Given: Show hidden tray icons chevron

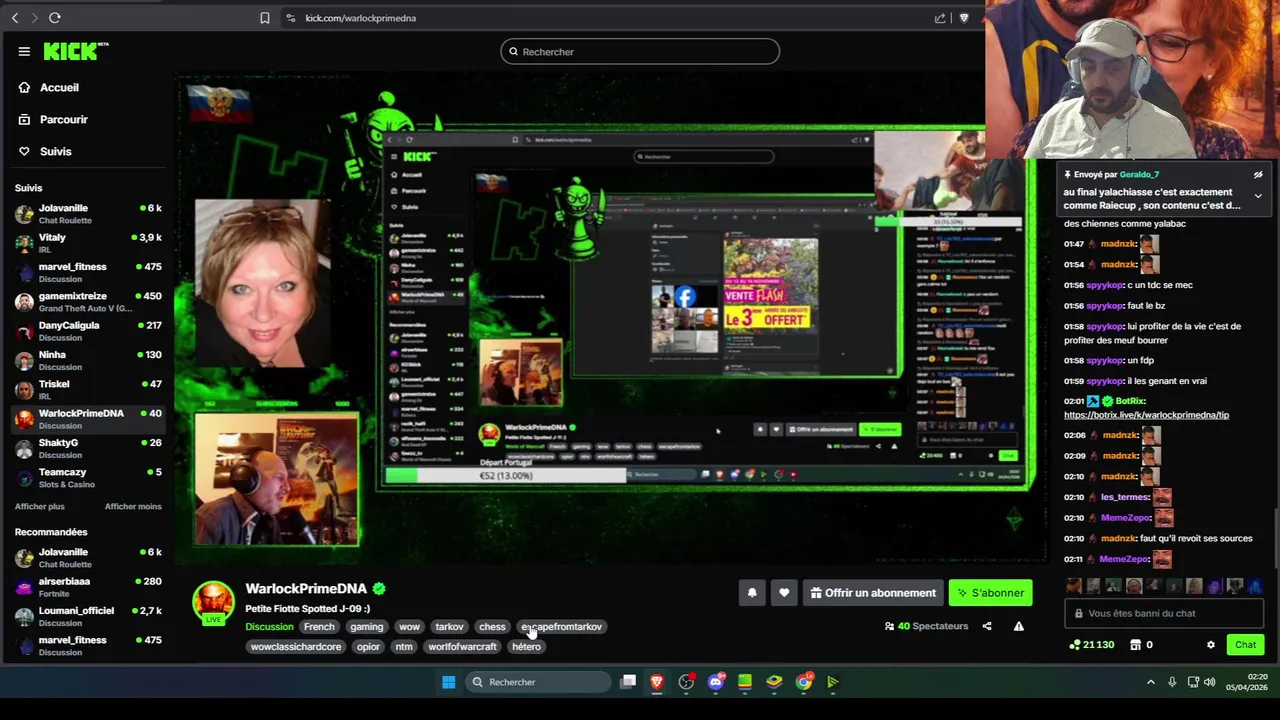Looking at the screenshot, I should click(1150, 682).
